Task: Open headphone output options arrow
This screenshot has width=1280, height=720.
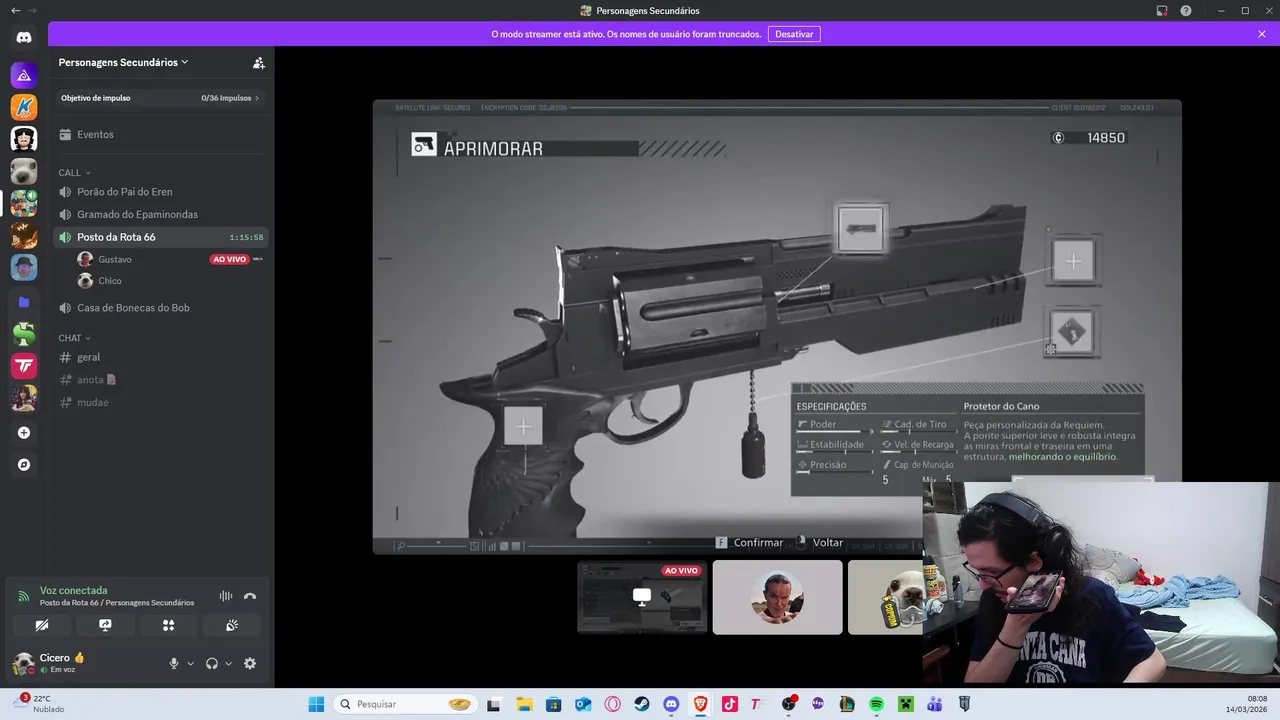Action: [x=228, y=663]
